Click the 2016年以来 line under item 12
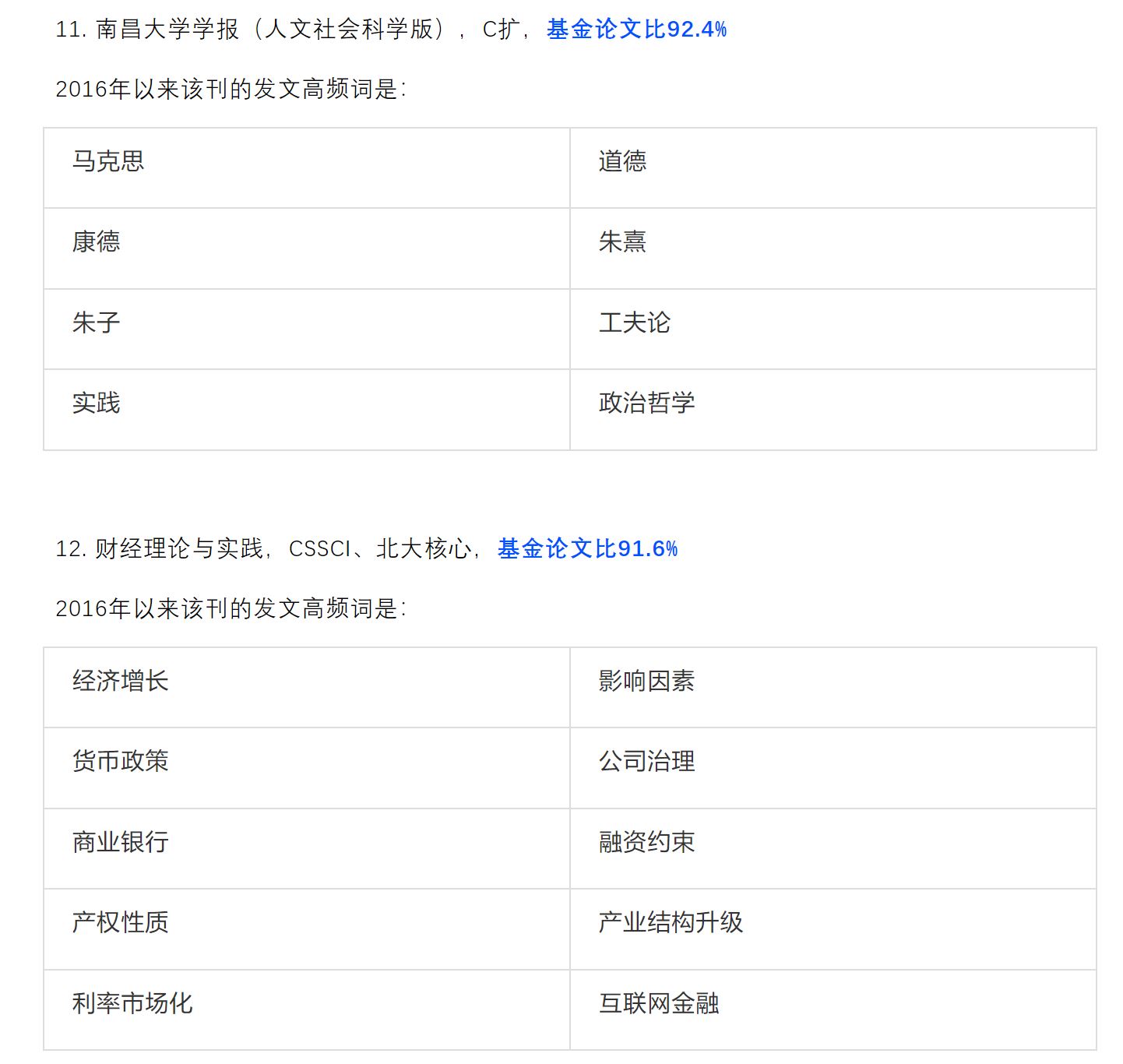Image resolution: width=1123 pixels, height=1064 pixels. pos(231,609)
